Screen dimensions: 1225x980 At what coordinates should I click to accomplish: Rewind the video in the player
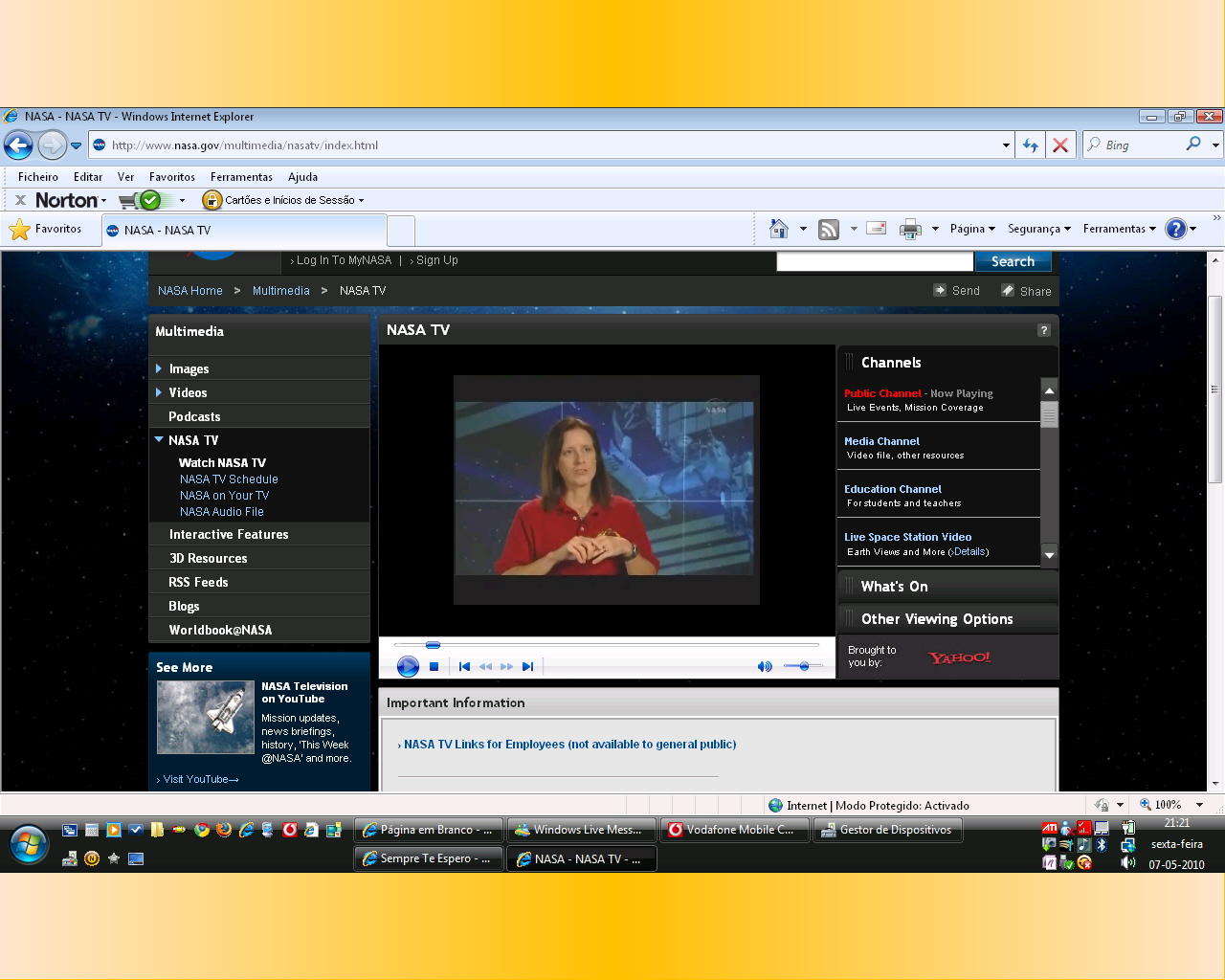[485, 666]
